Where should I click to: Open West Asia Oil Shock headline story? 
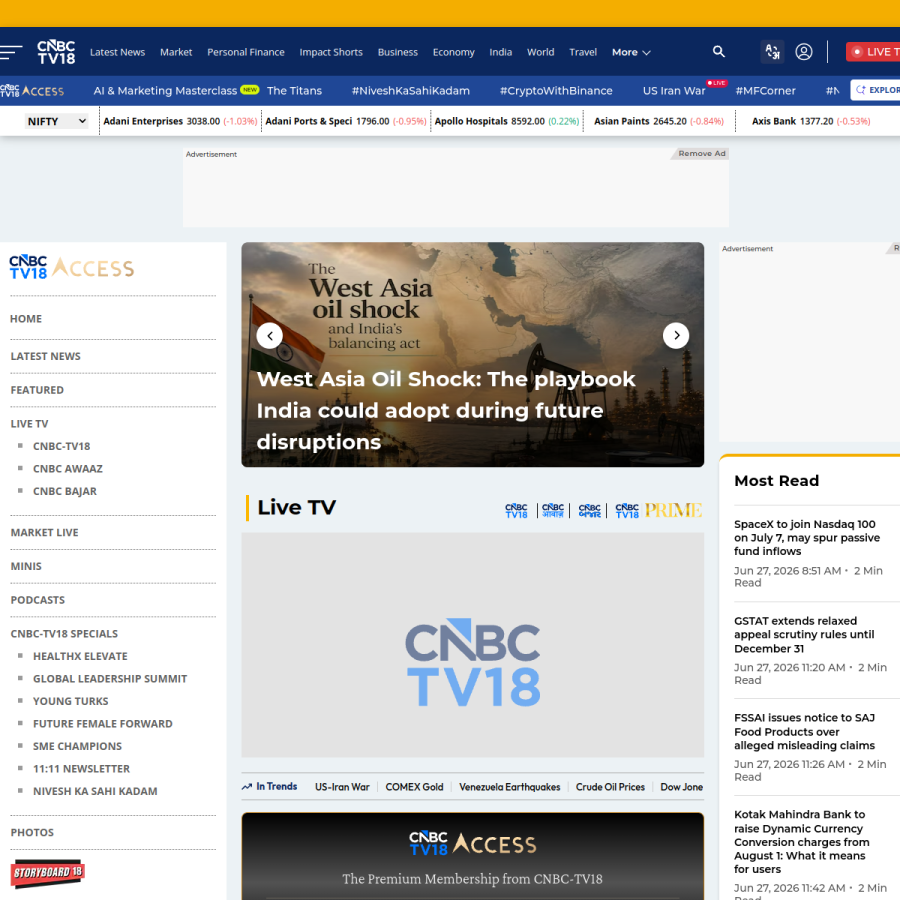point(445,410)
